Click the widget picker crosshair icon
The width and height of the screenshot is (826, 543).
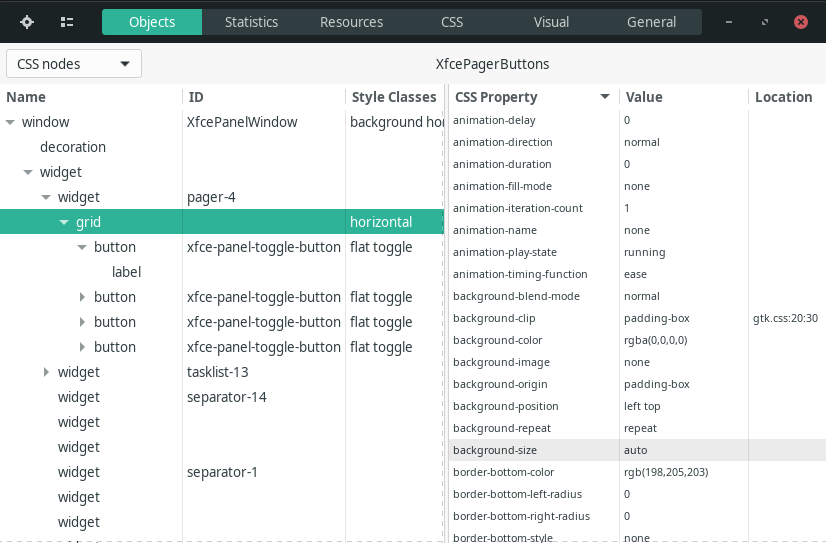click(x=27, y=22)
